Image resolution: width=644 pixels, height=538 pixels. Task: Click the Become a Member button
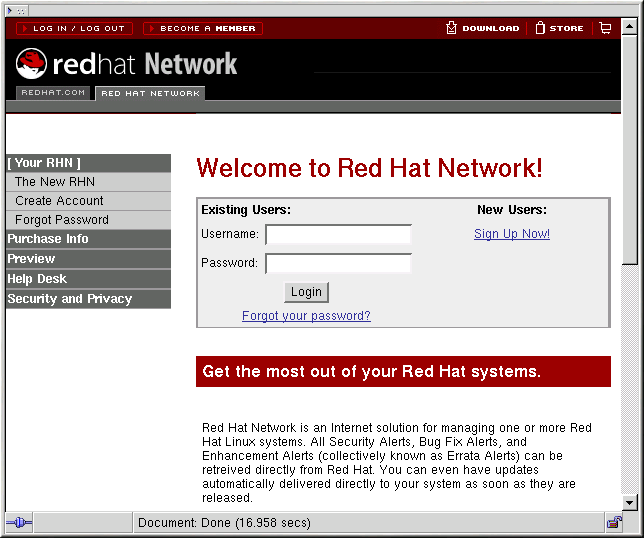tap(203, 28)
